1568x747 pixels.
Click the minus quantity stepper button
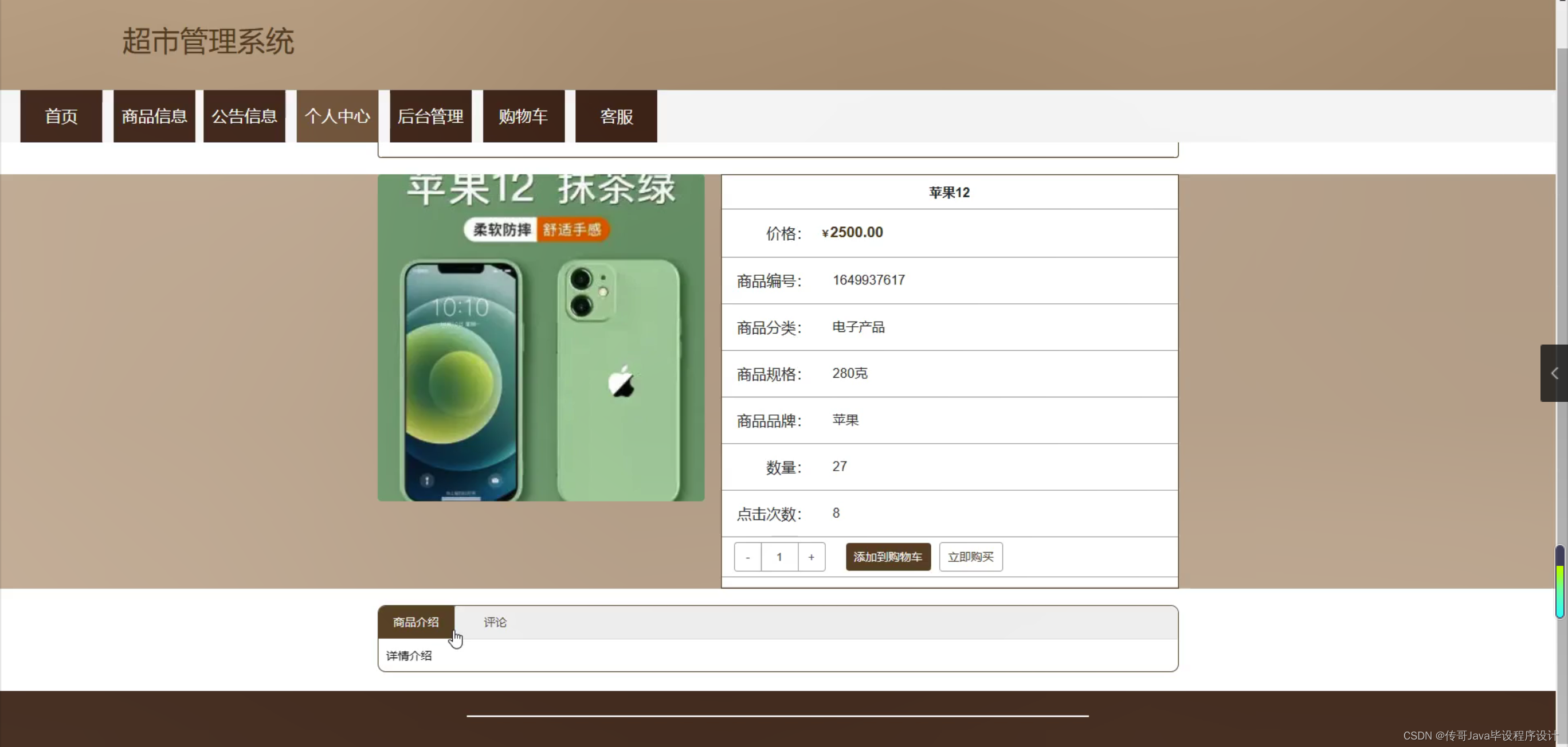[x=747, y=557]
